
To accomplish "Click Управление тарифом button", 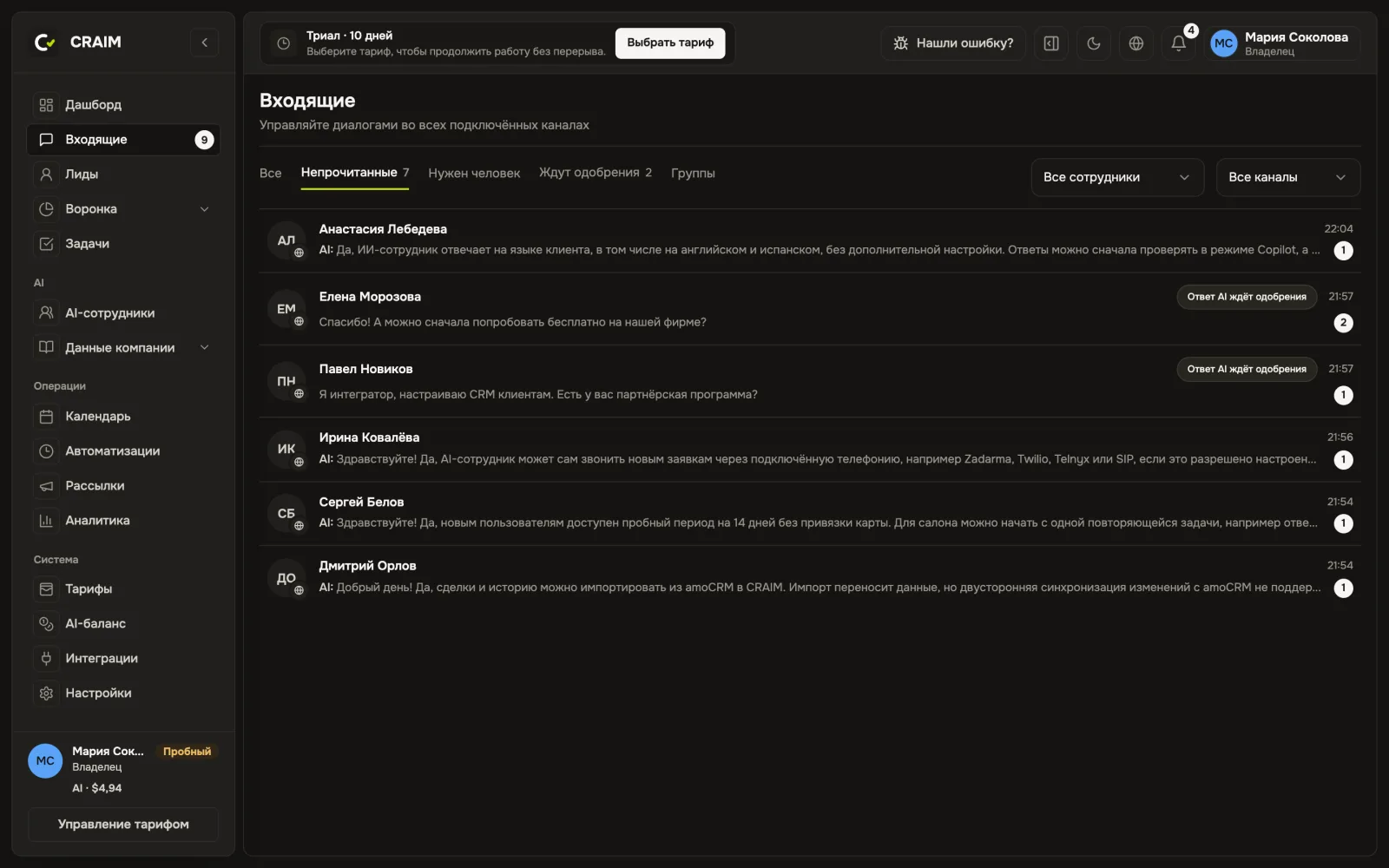I will pos(123,825).
